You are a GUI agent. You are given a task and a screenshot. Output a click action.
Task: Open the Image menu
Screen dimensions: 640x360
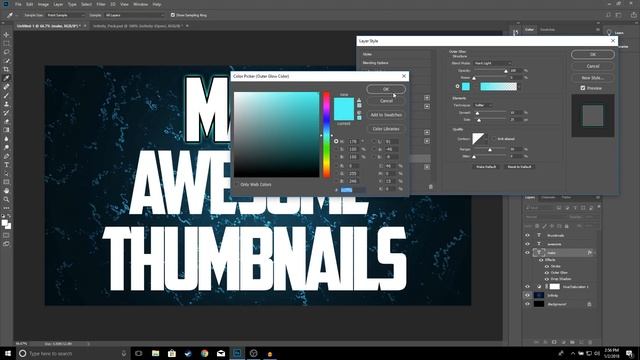pos(43,4)
